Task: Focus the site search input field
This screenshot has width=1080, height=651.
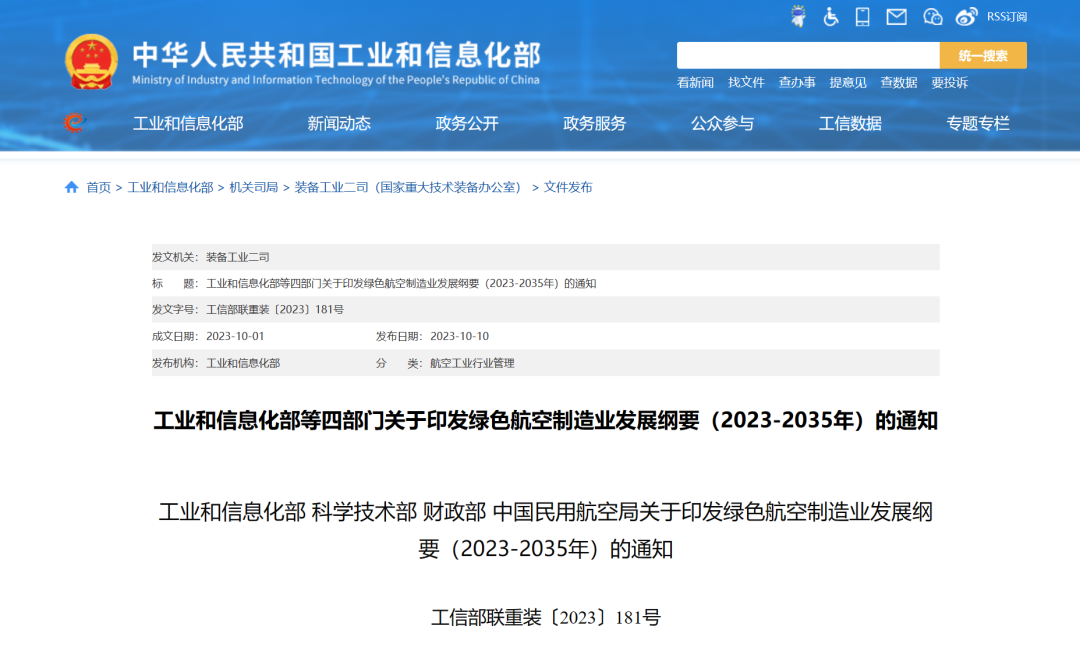Action: [808, 56]
